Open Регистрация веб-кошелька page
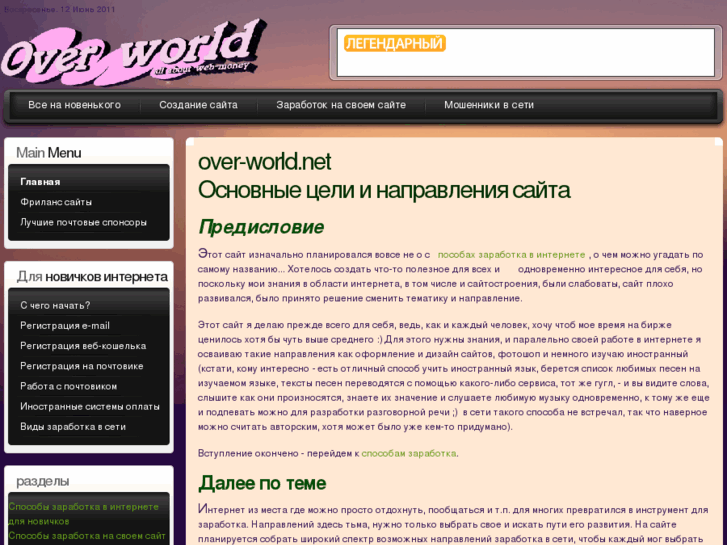The height and width of the screenshot is (545, 727). click(x=83, y=346)
